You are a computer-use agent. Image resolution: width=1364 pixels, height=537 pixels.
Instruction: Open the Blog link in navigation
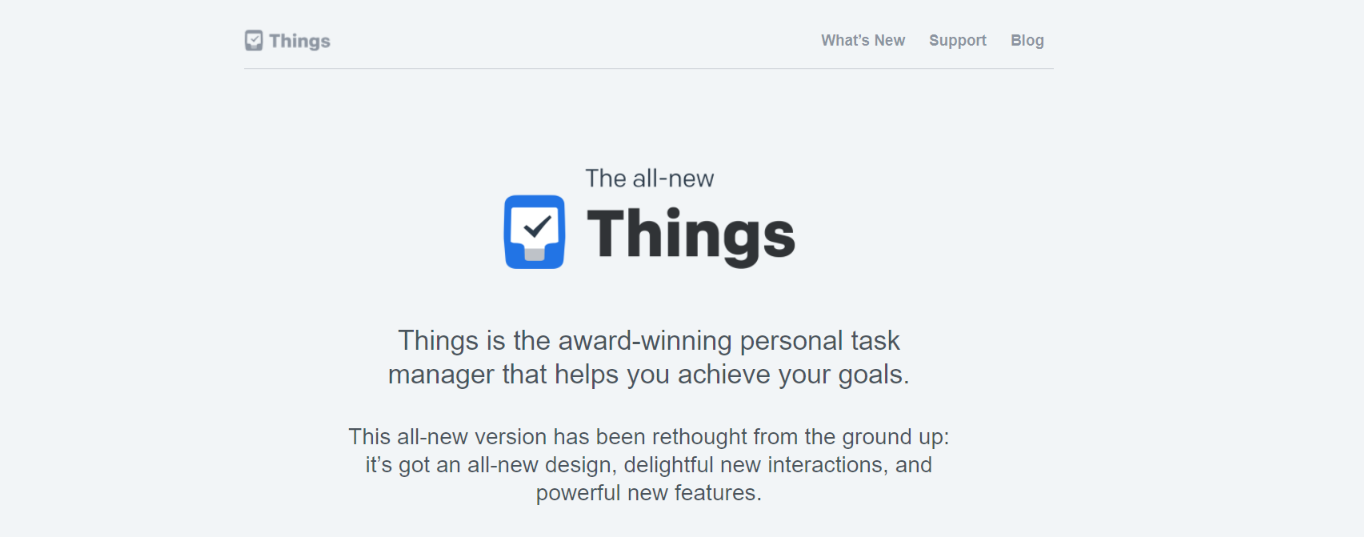coord(1027,40)
